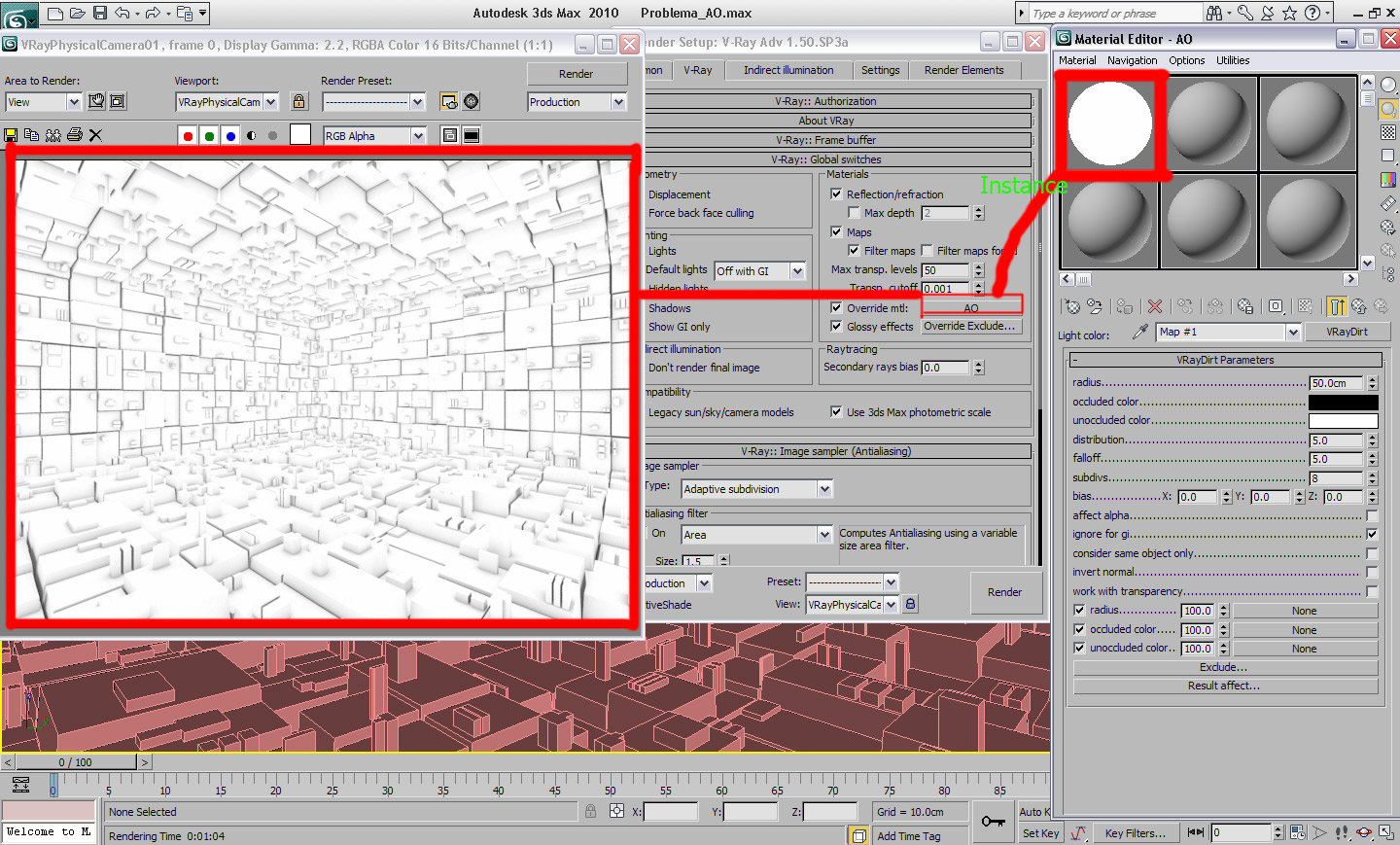
Task: Switch to the Settings tab
Action: 880,70
